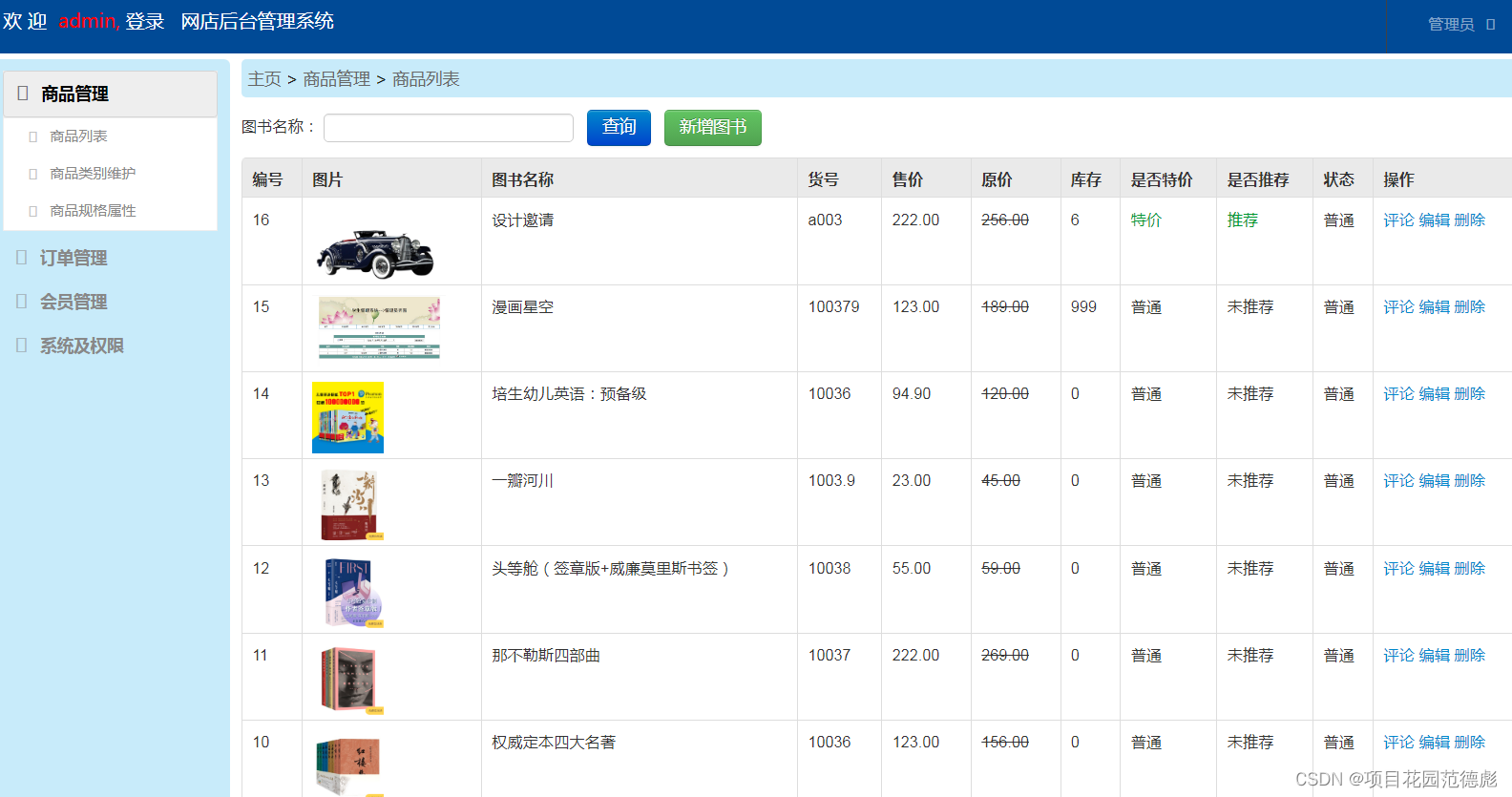Click 编辑 for 一瓣河川 row
Image resolution: width=1512 pixels, height=797 pixels.
[x=1434, y=481]
